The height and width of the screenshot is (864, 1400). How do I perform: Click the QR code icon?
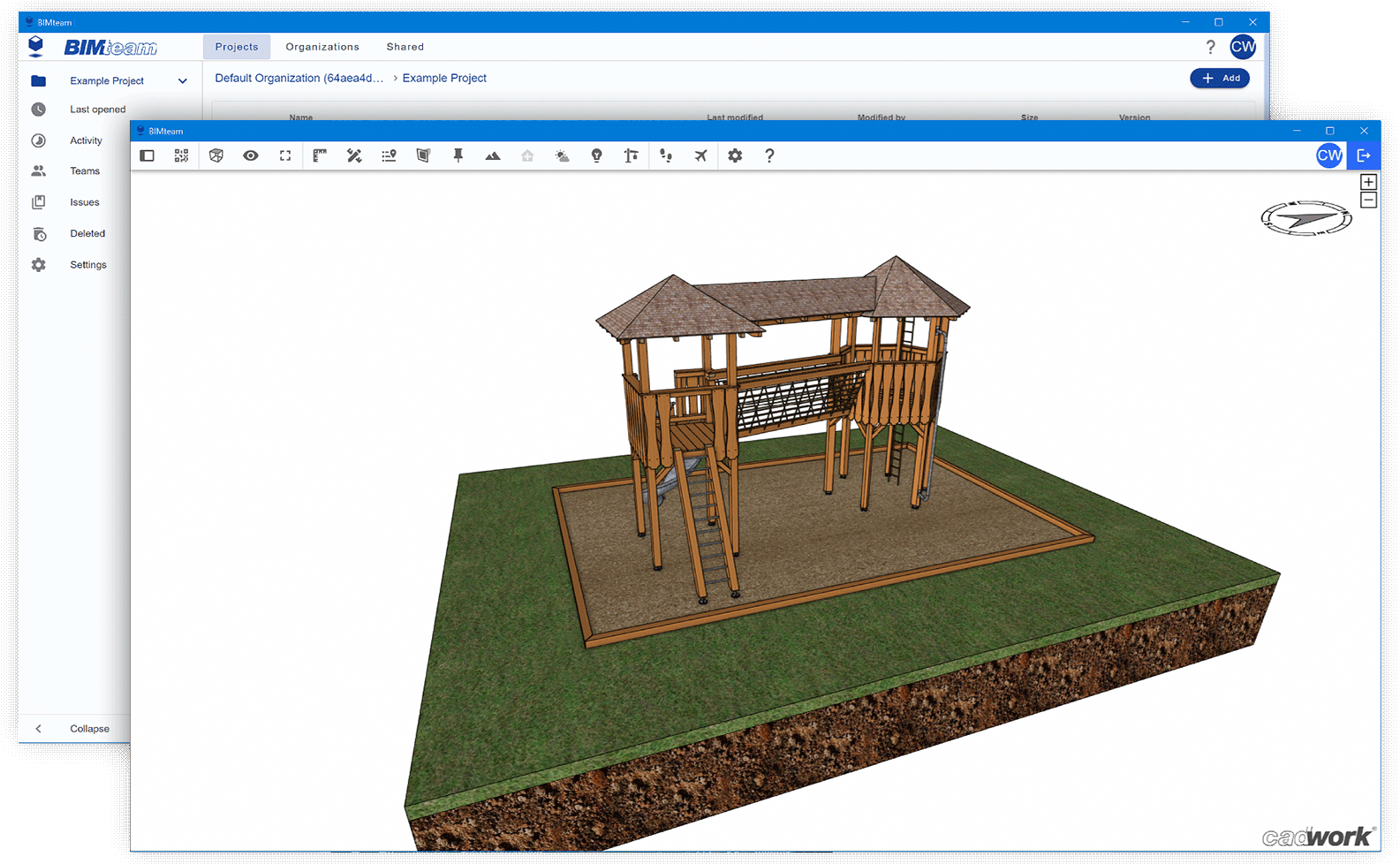click(181, 155)
